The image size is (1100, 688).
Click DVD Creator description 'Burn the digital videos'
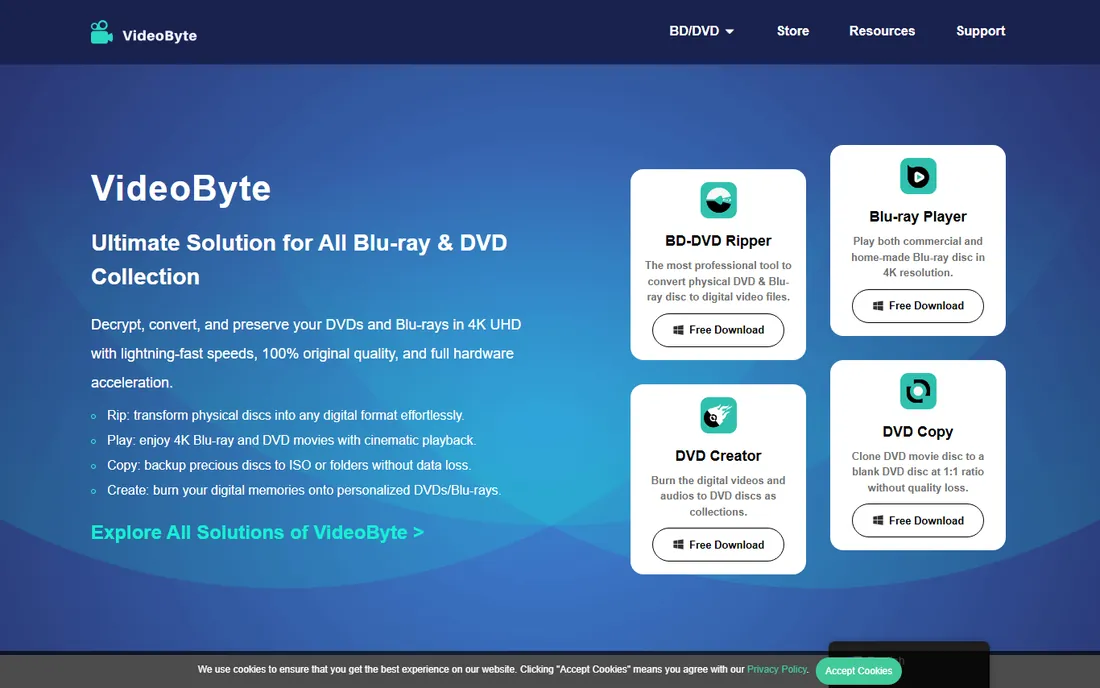(x=718, y=496)
